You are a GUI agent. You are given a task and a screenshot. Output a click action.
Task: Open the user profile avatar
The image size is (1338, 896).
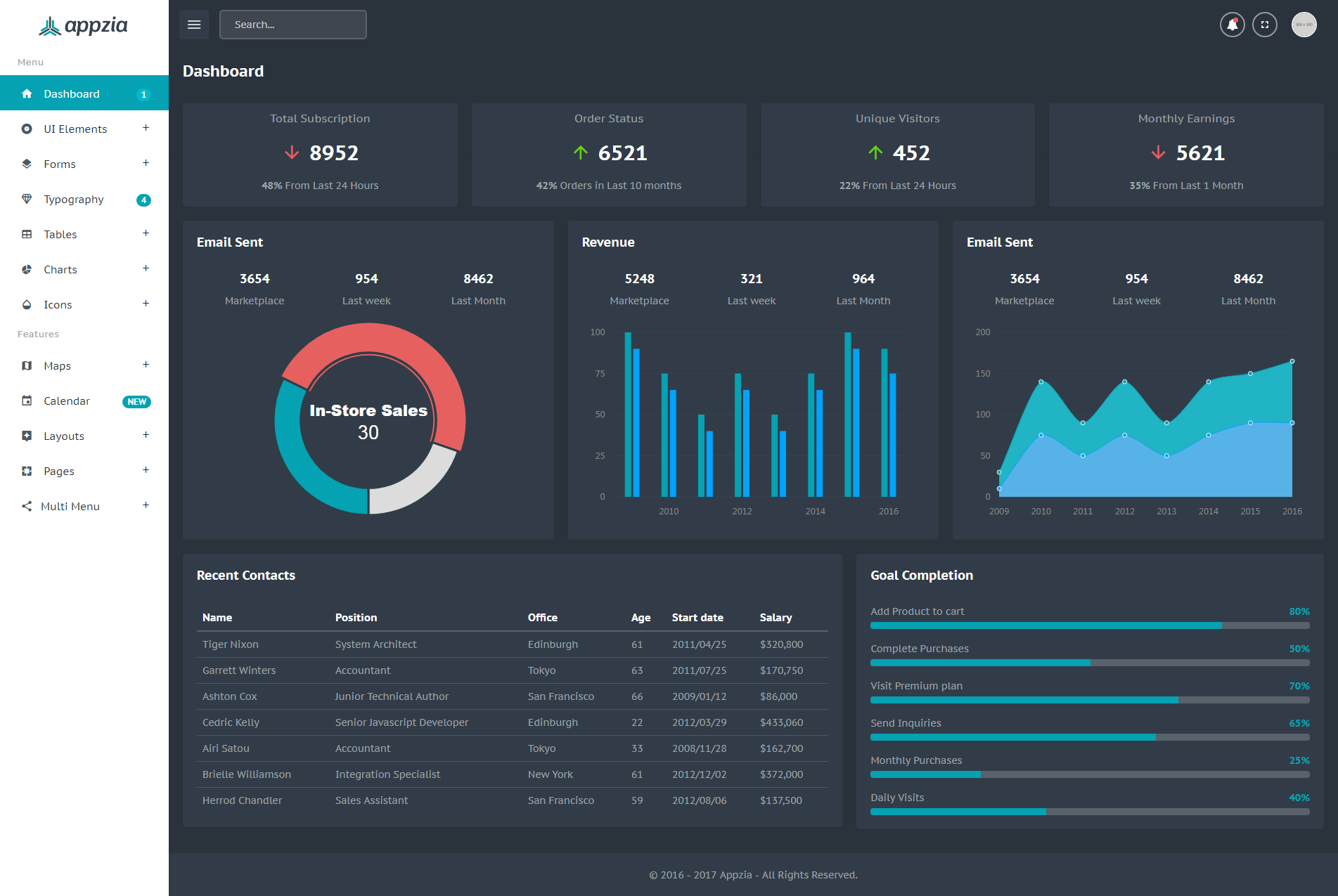pos(1304,25)
